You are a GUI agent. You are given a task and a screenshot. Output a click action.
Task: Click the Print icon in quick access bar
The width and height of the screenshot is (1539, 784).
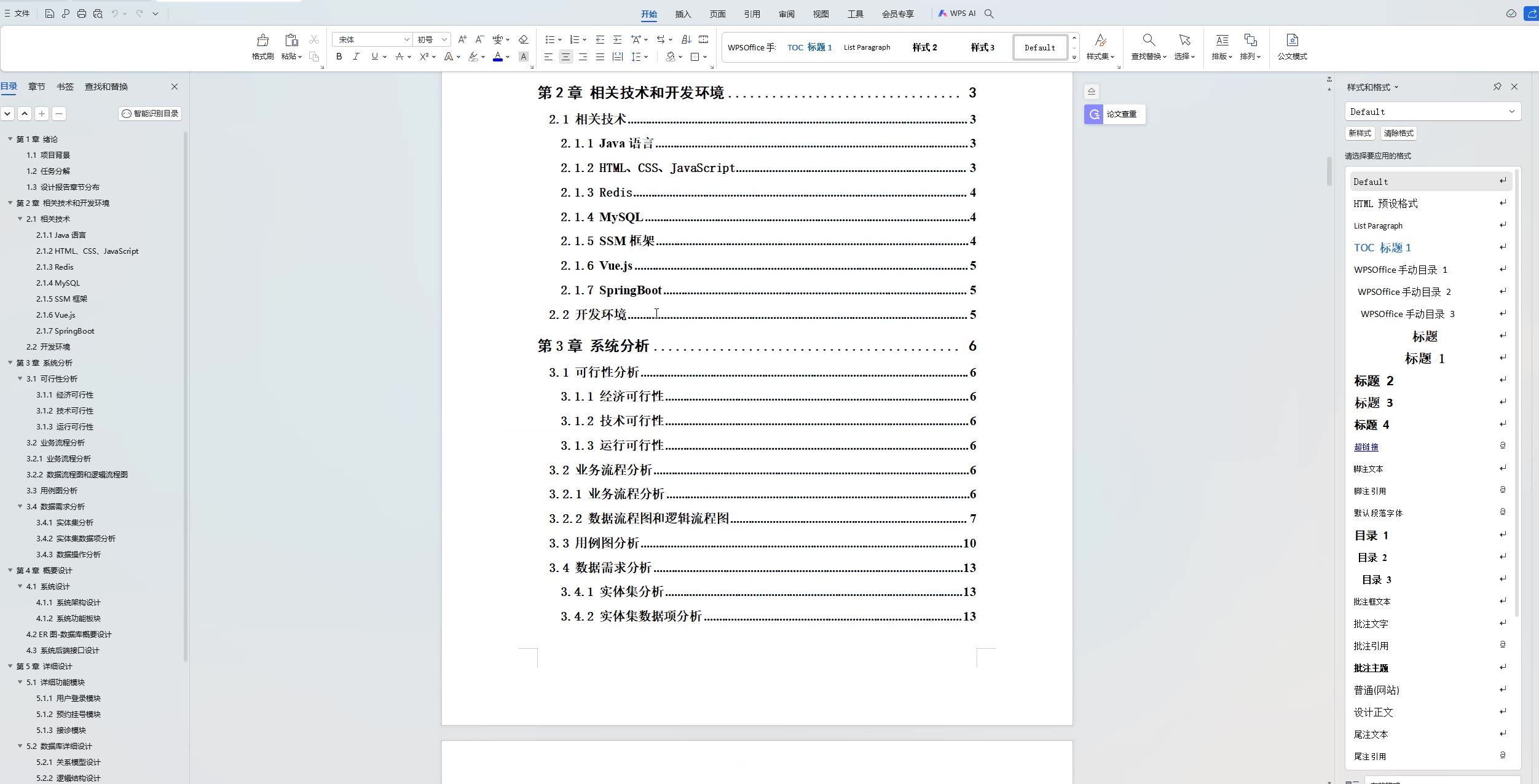click(82, 14)
